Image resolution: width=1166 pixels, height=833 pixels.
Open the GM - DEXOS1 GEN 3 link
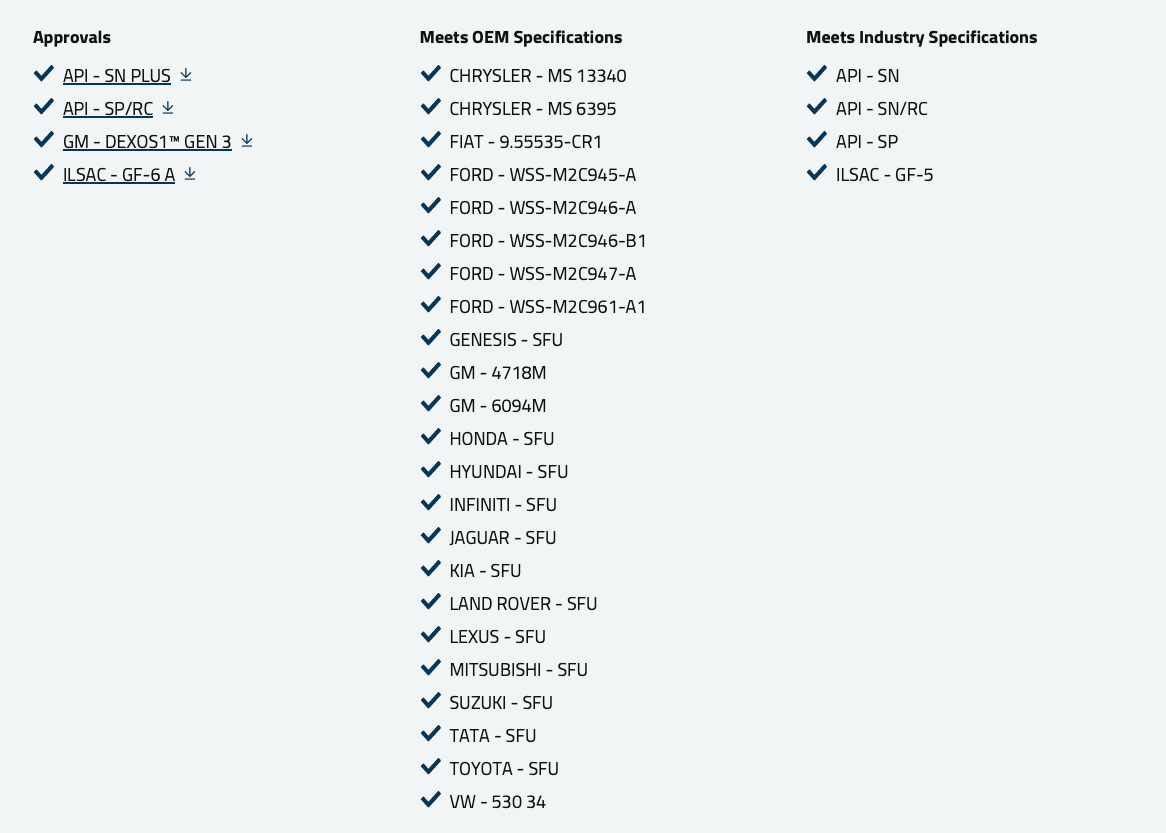tap(147, 141)
